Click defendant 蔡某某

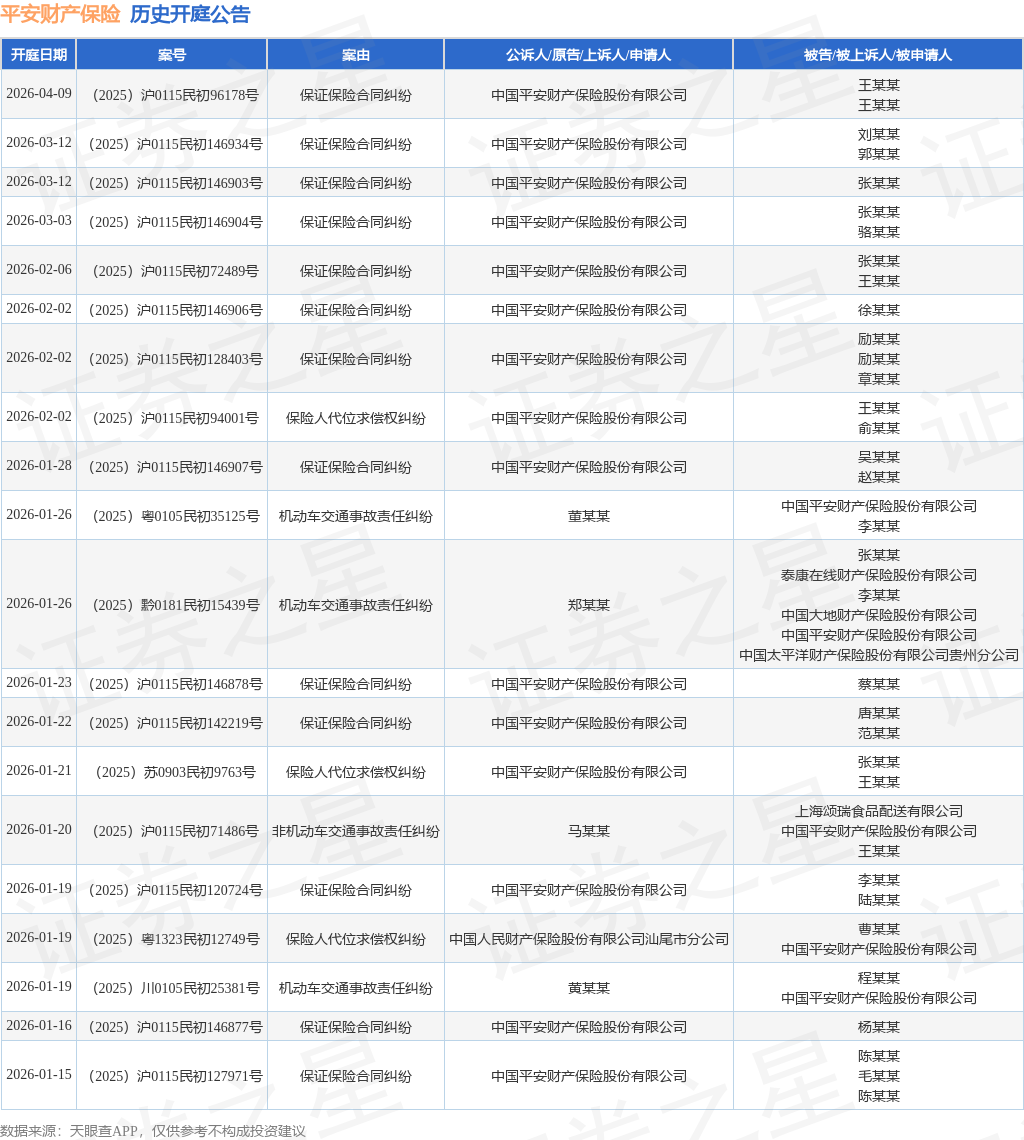pos(879,684)
